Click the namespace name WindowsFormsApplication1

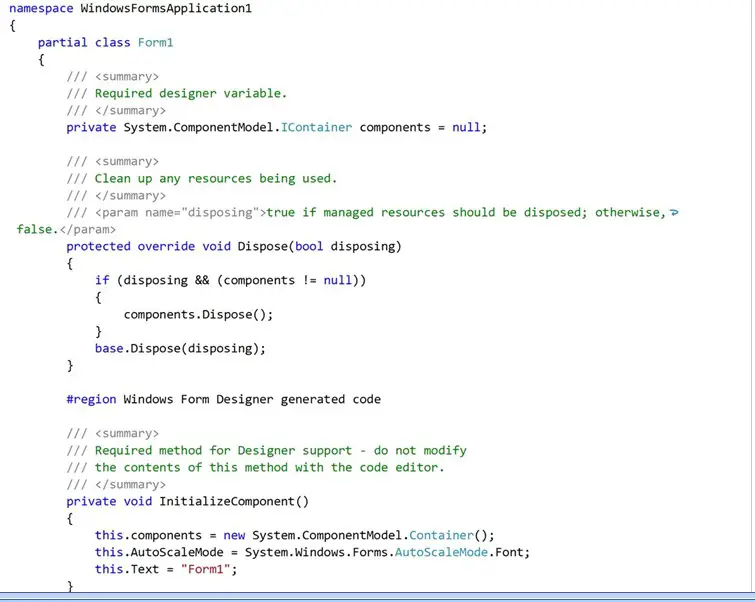point(166,8)
